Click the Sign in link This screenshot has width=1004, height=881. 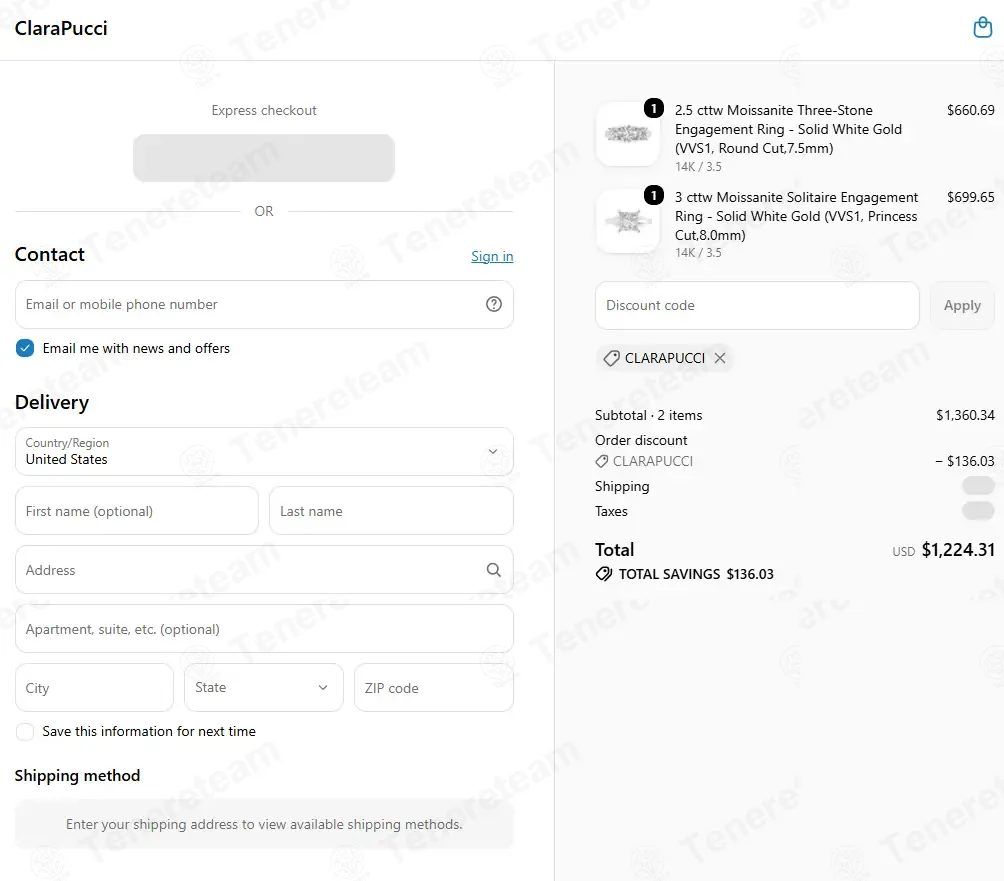point(492,256)
